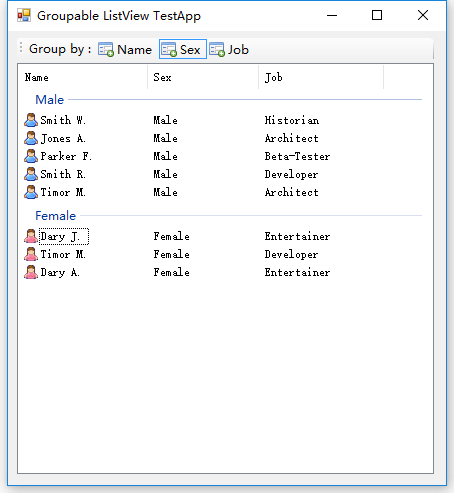Screen dimensions: 454x493
Task: Enable the Group by Job toggle
Action: tap(229, 49)
